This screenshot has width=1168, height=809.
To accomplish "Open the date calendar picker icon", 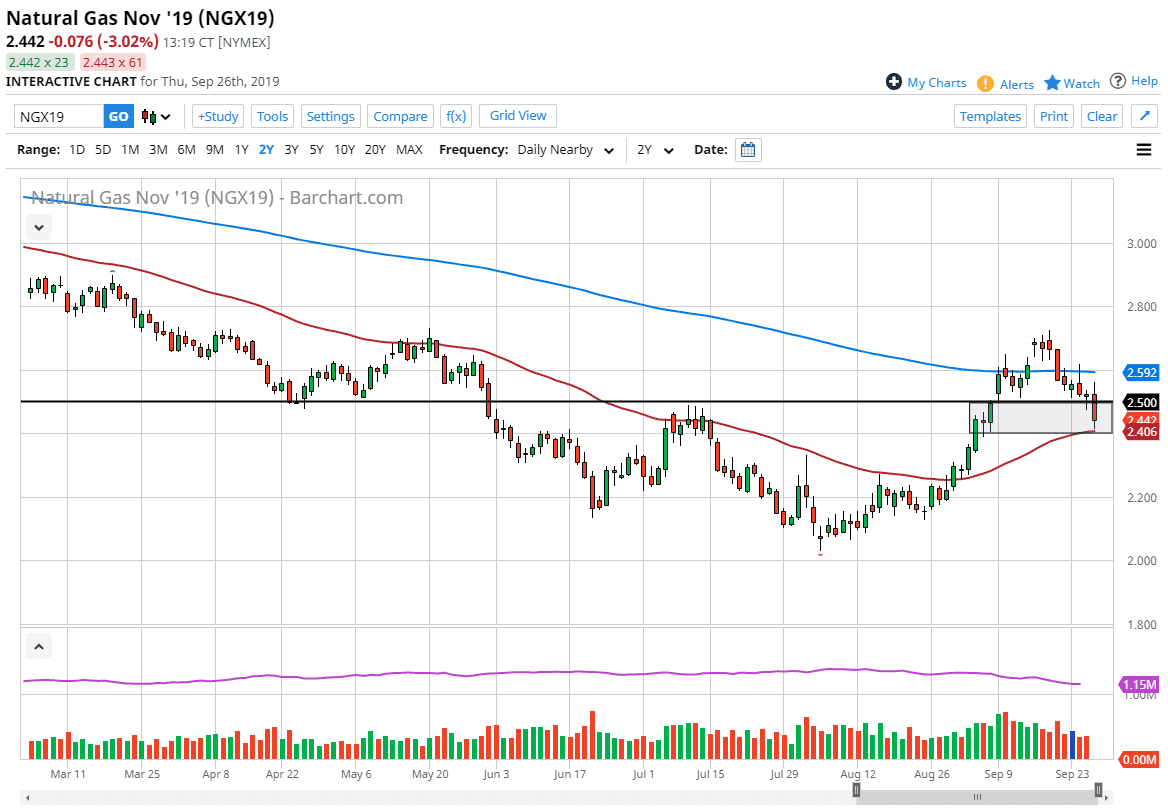I will (748, 150).
